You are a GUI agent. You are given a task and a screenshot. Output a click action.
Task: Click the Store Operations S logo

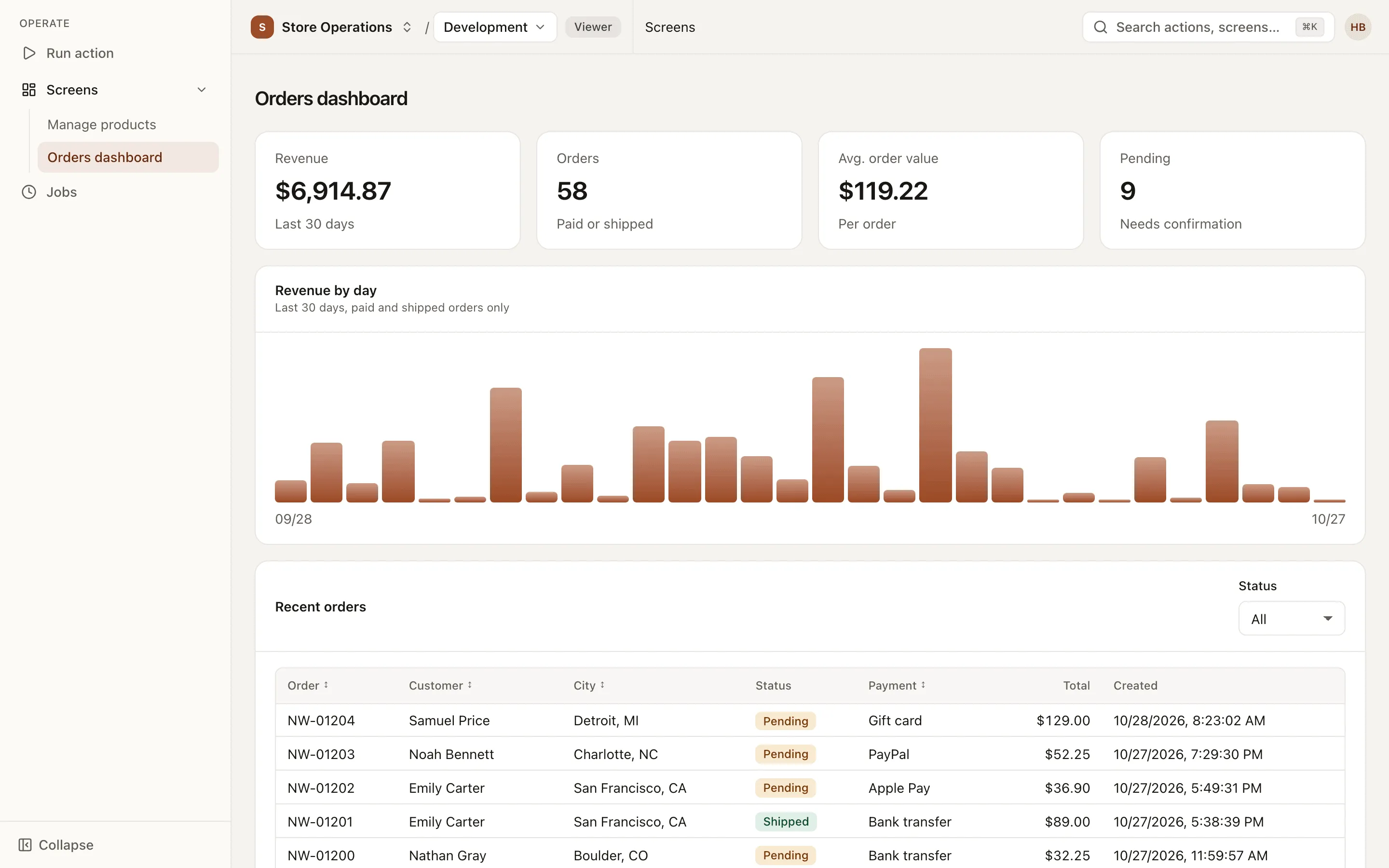point(262,27)
